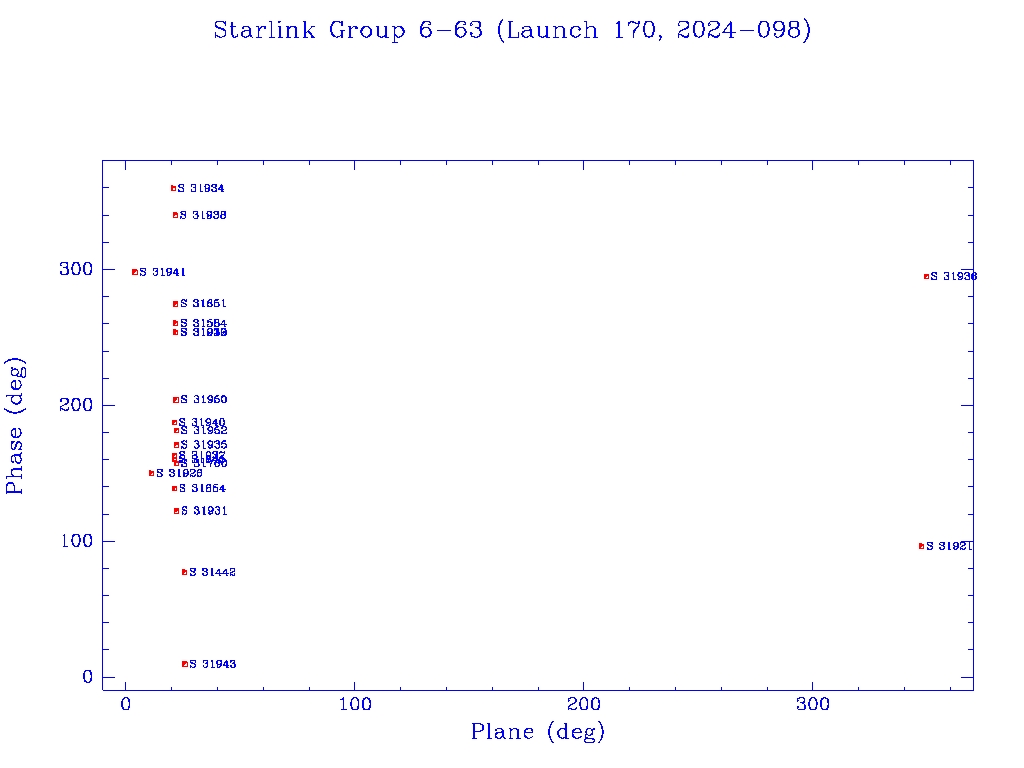Click the "S 31934" satellite label

[x=201, y=189]
